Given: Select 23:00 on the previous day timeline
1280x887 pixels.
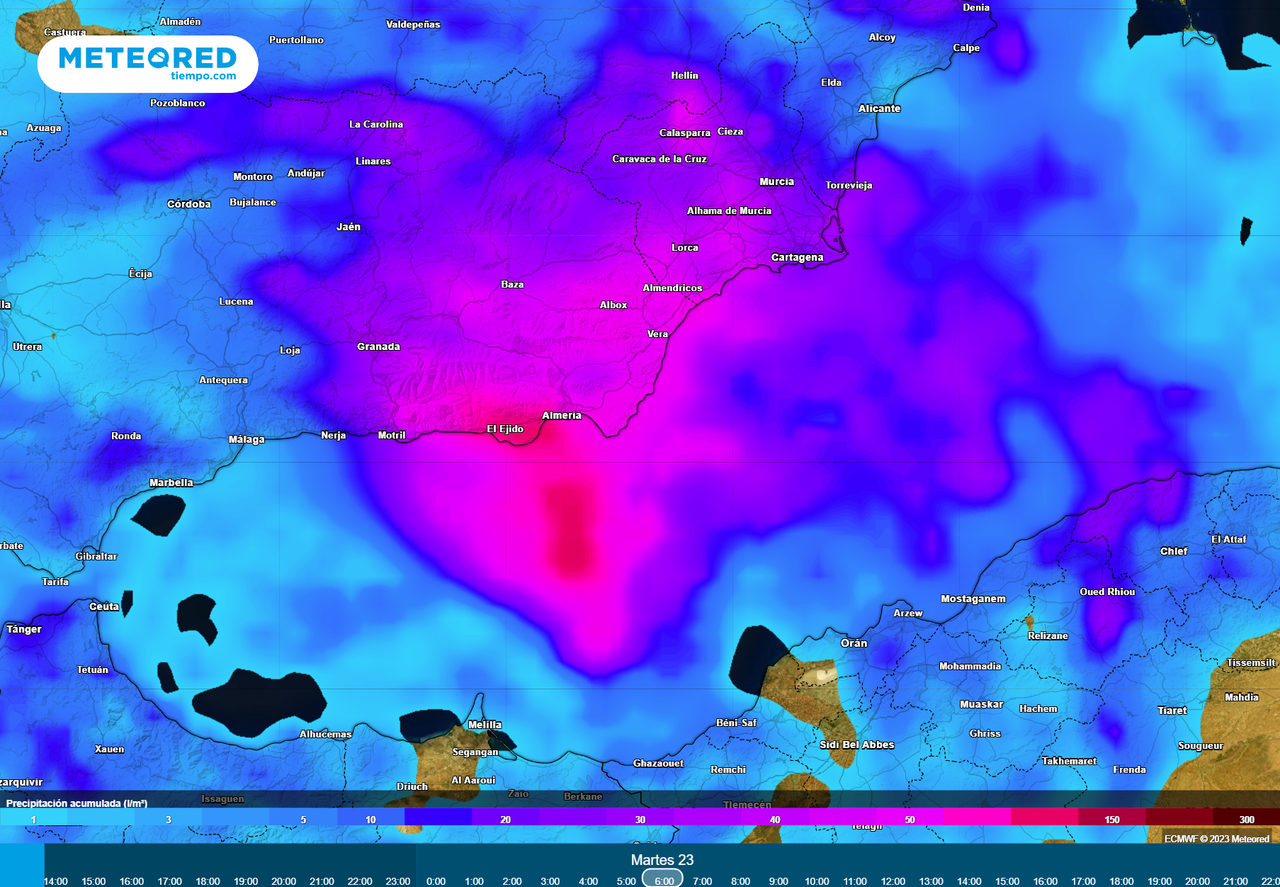Looking at the screenshot, I should 398,881.
